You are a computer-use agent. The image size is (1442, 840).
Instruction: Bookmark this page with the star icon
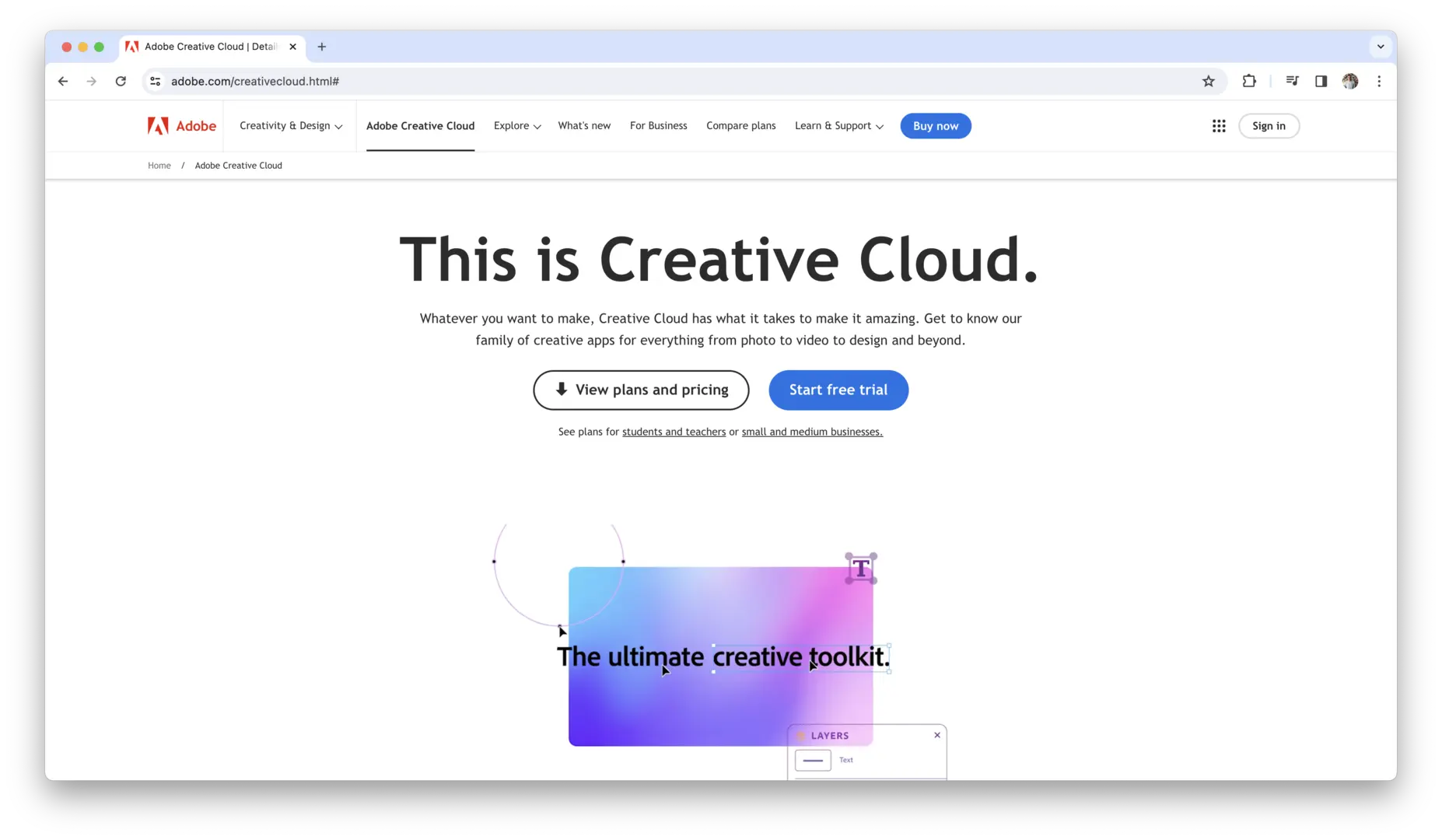(x=1208, y=81)
